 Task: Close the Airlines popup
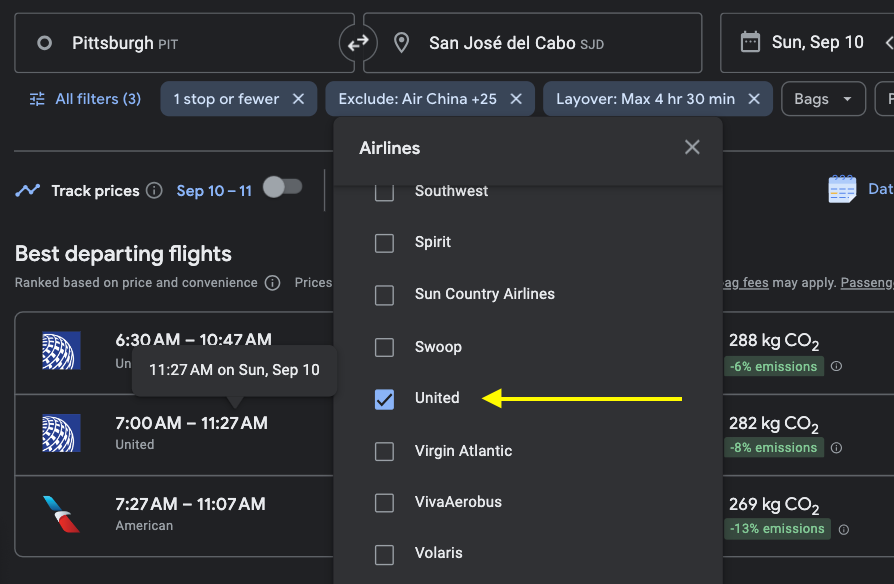pyautogui.click(x=692, y=148)
